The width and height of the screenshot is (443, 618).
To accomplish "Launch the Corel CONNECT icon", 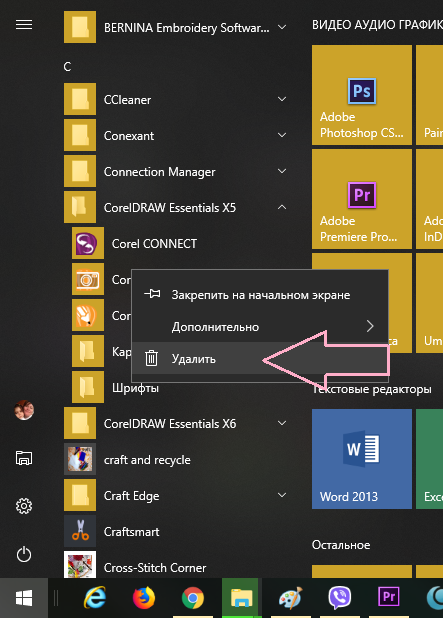I will click(x=88, y=243).
